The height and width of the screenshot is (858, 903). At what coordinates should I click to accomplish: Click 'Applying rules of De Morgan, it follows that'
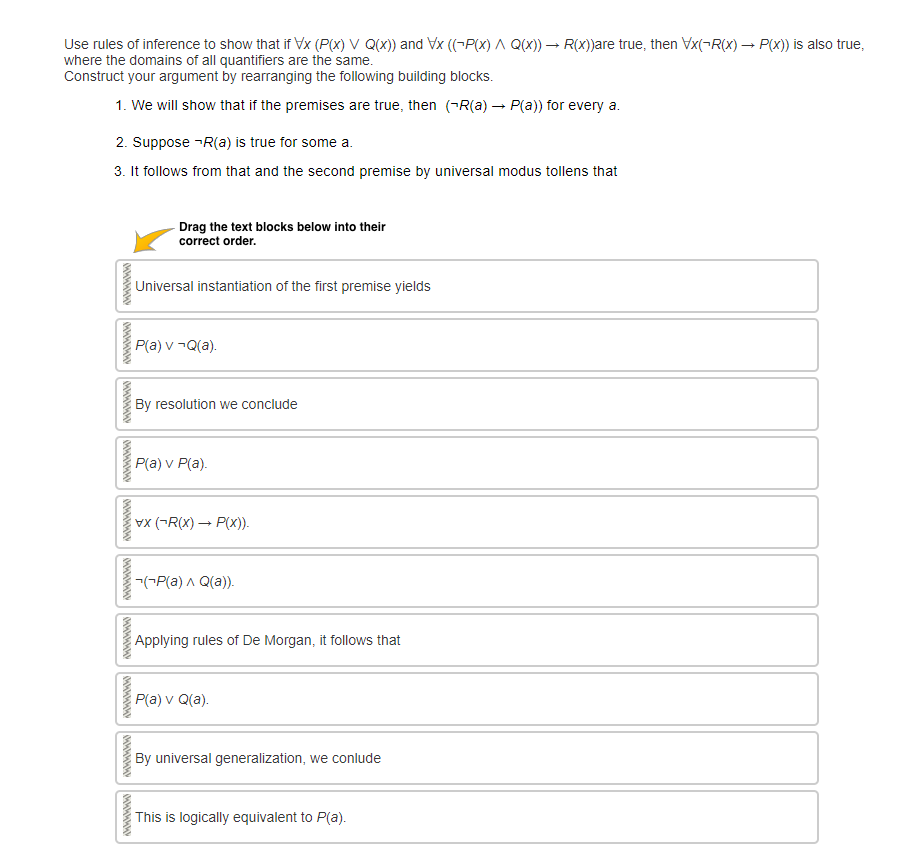(467, 640)
